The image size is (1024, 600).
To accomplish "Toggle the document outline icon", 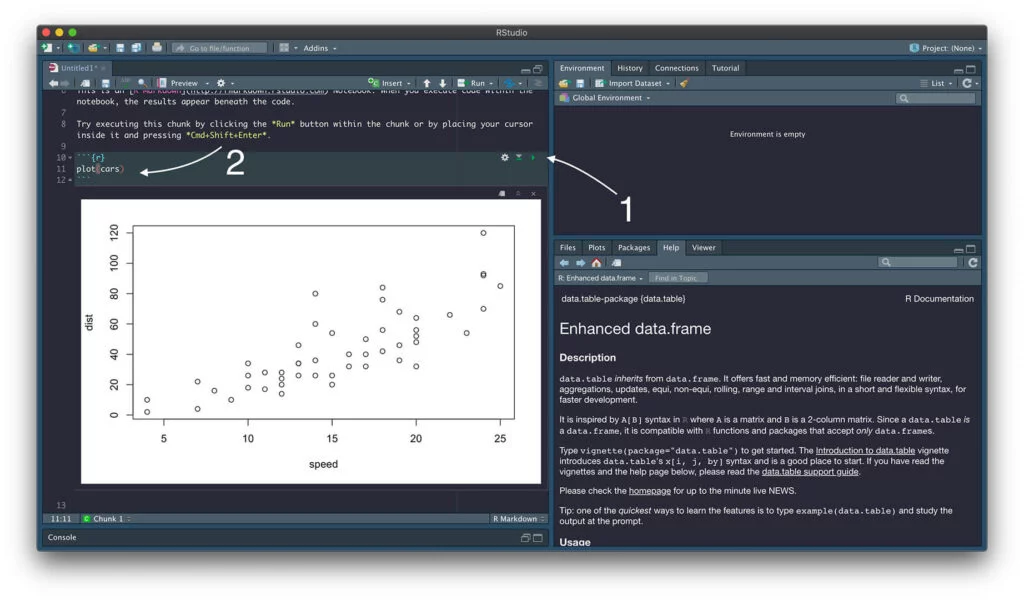I will click(538, 84).
